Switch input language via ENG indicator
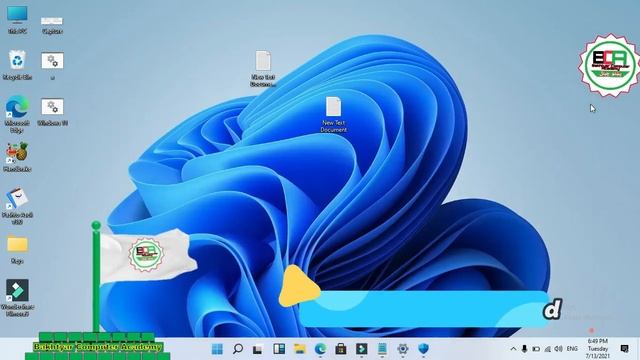The width and height of the screenshot is (640, 360). click(x=572, y=349)
